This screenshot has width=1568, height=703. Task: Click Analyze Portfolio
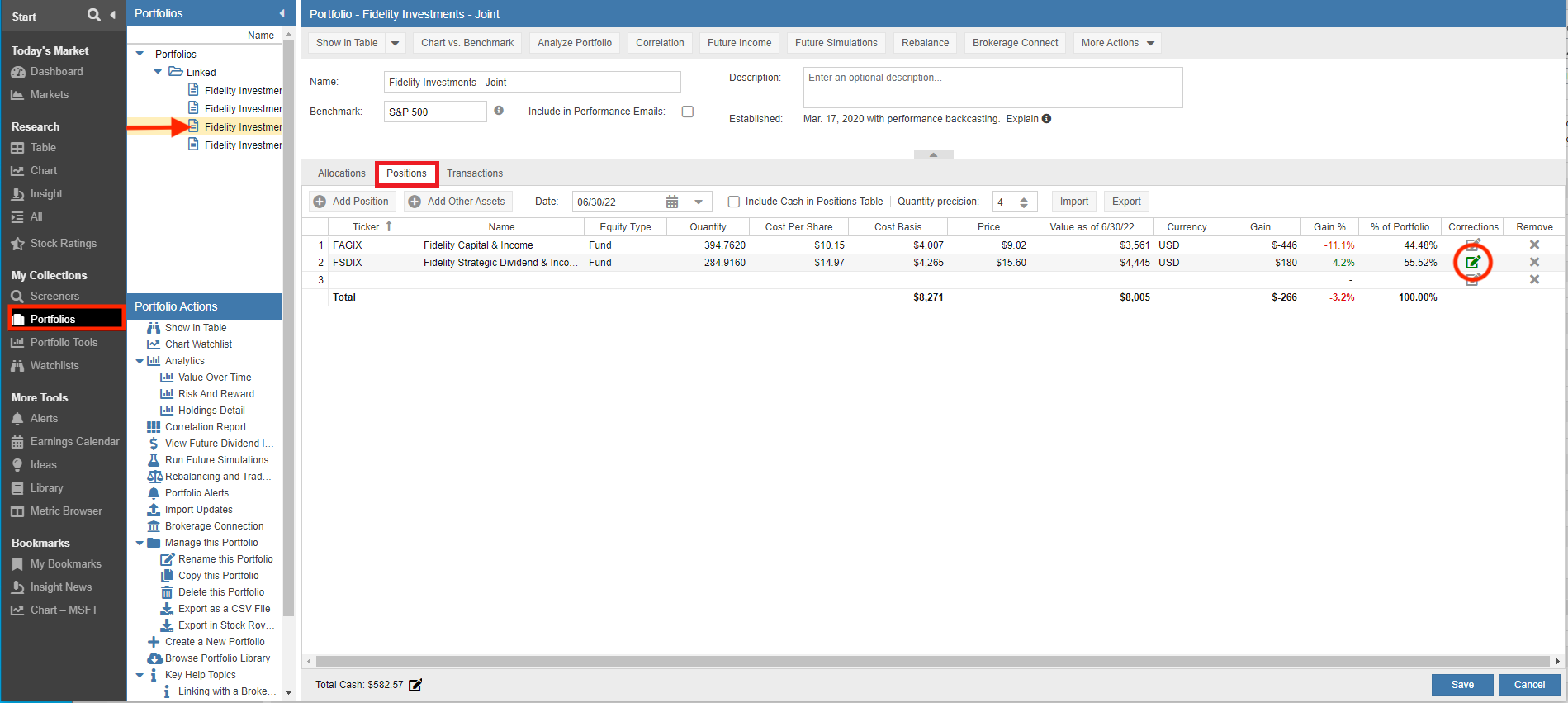point(575,43)
